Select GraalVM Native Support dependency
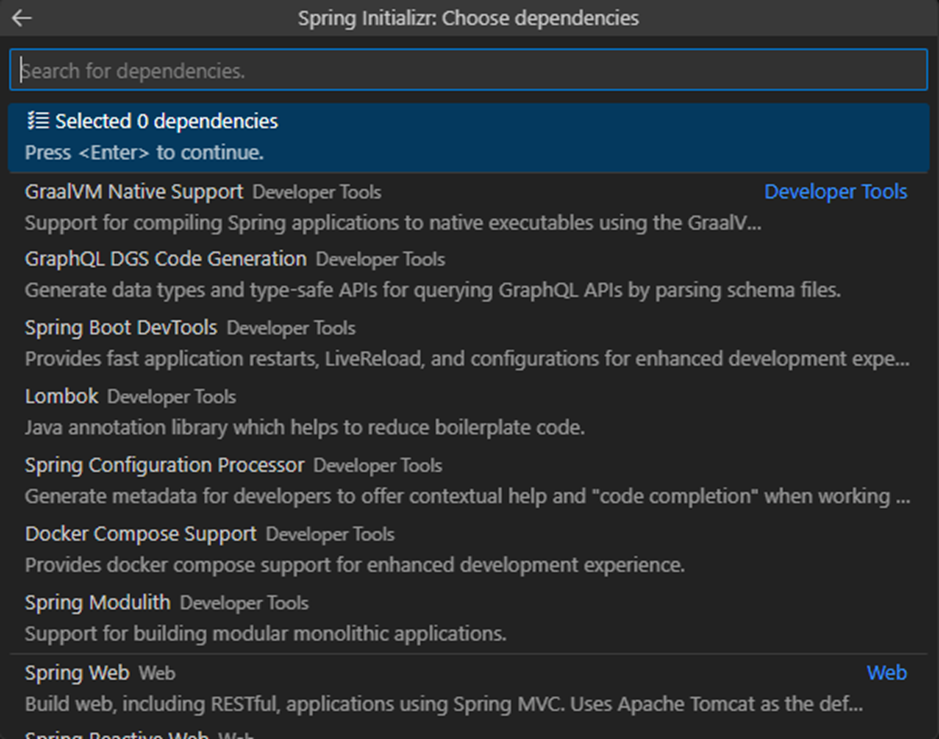This screenshot has width=939, height=739. 134,191
